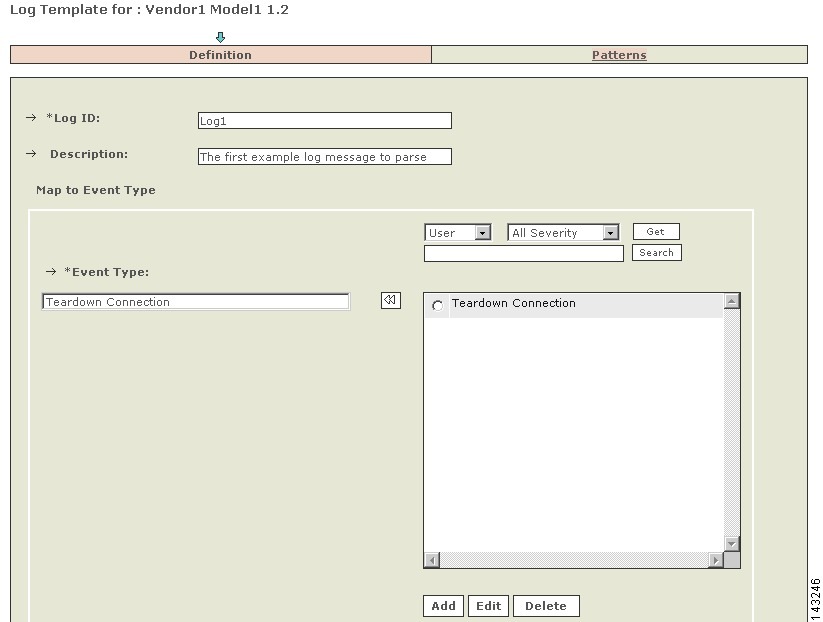Click the event list scroll down arrow
Image resolution: width=823 pixels, height=622 pixels.
tap(732, 544)
